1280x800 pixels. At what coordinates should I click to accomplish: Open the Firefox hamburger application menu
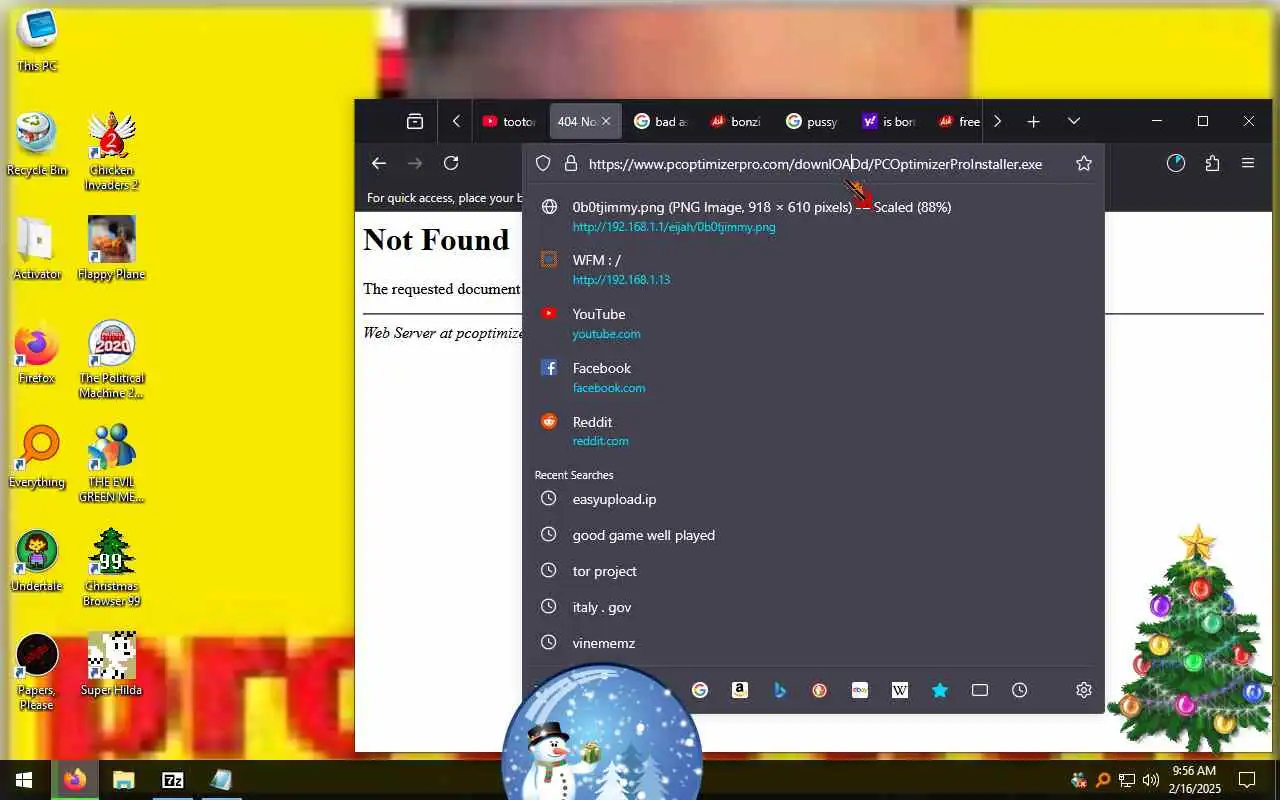tap(1248, 163)
